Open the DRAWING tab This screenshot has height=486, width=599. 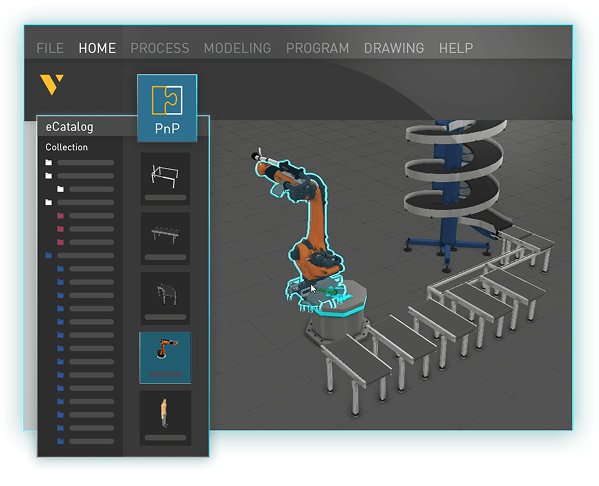click(393, 48)
